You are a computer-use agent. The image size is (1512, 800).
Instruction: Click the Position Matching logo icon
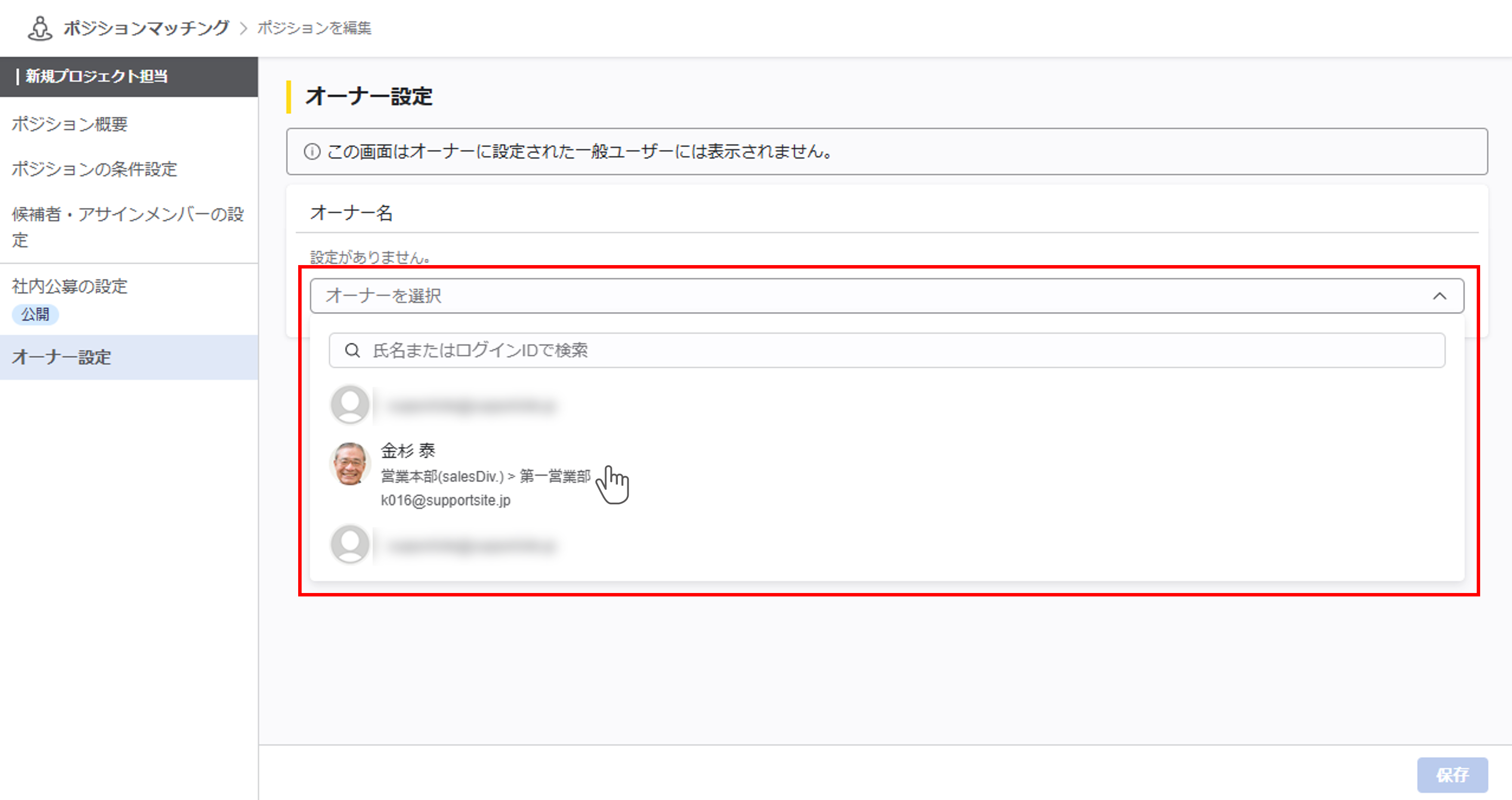click(x=40, y=28)
